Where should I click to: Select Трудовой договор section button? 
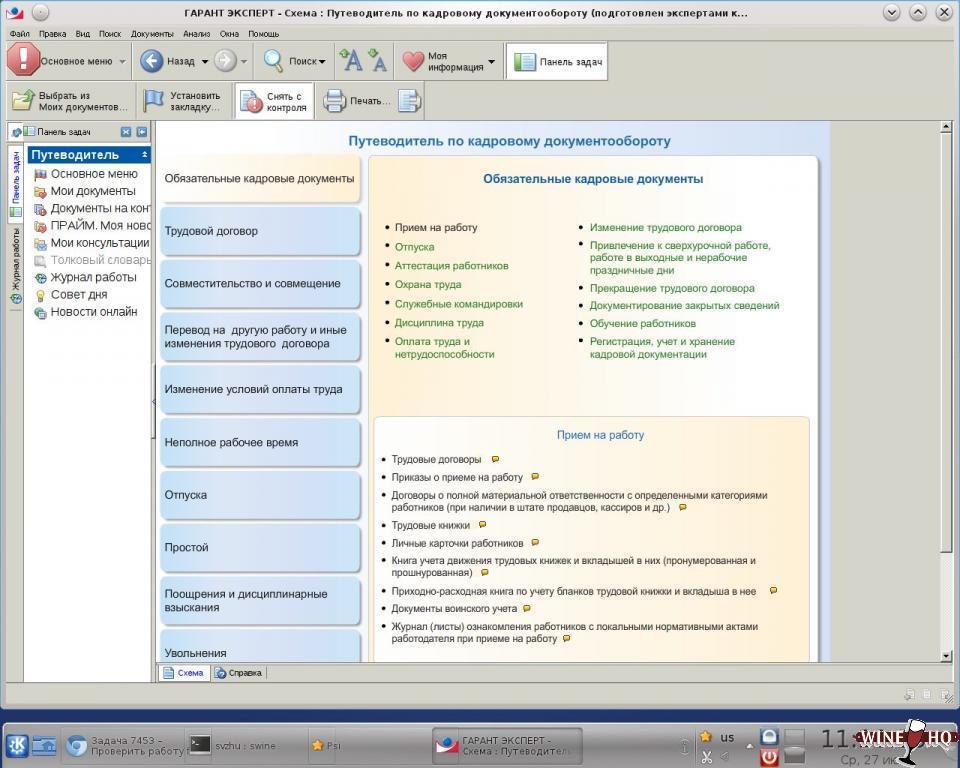point(260,231)
